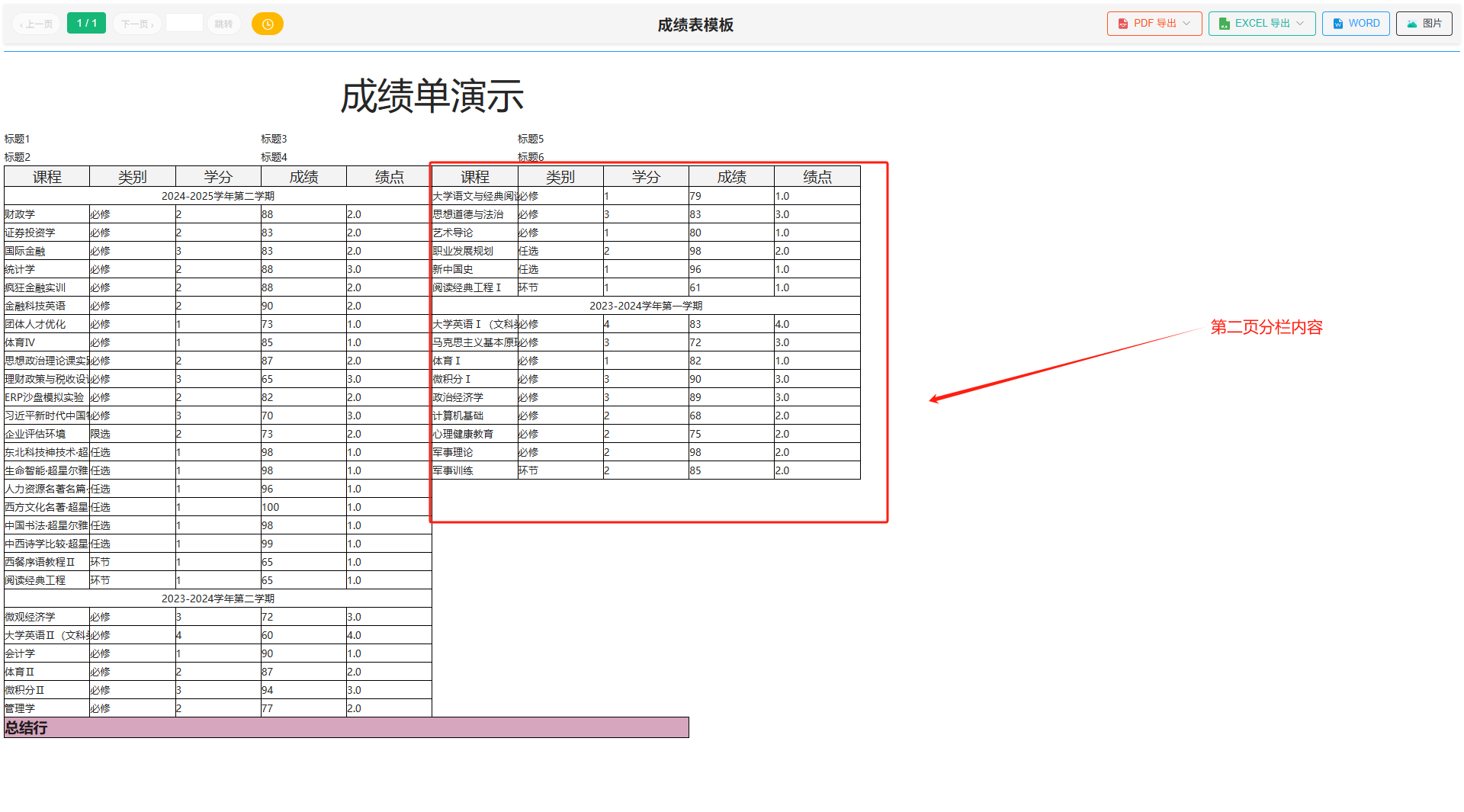Click the green Excel file icon
The height and width of the screenshot is (812, 1464).
1224,24
